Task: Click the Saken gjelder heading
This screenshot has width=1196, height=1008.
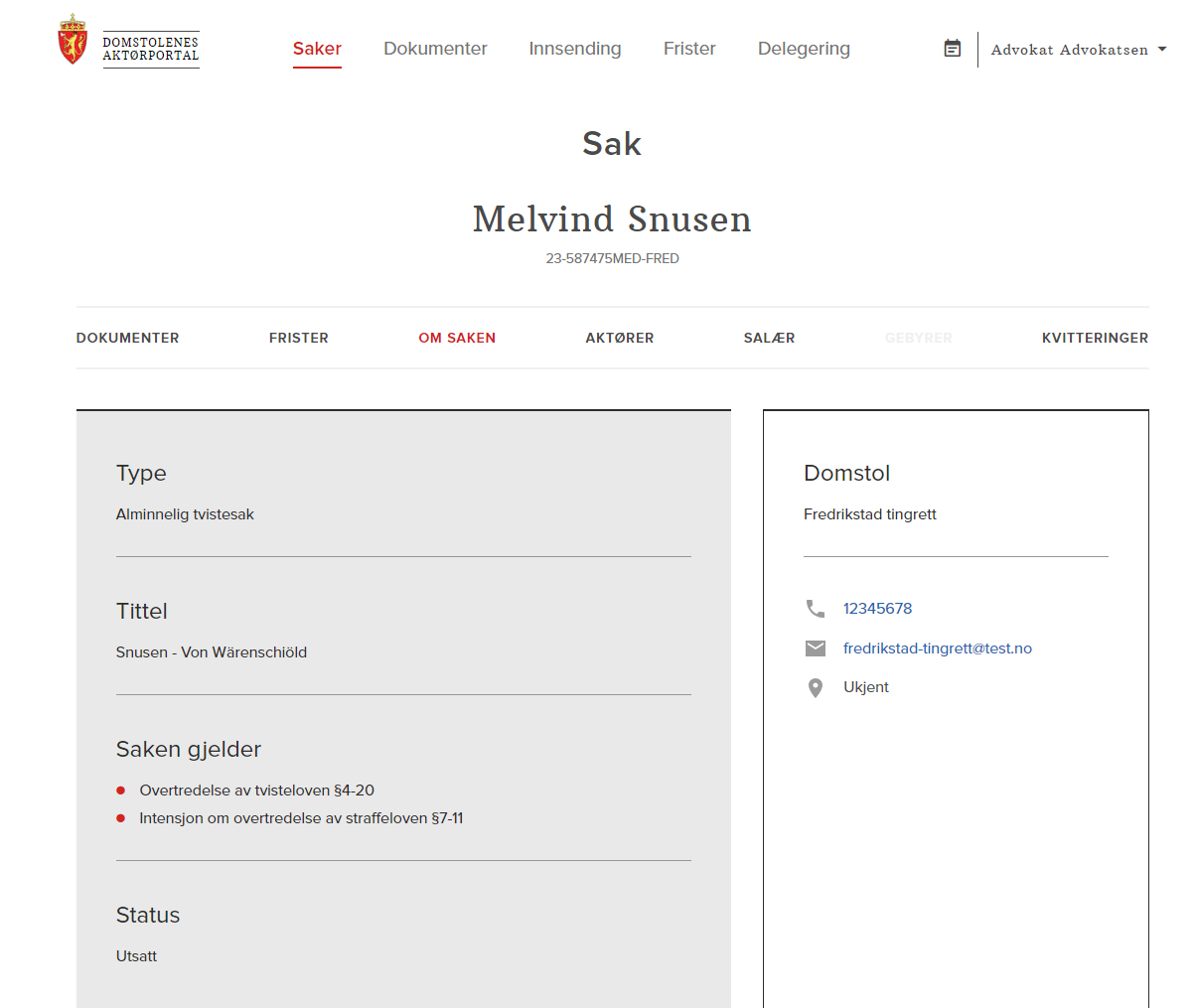Action: [x=189, y=750]
